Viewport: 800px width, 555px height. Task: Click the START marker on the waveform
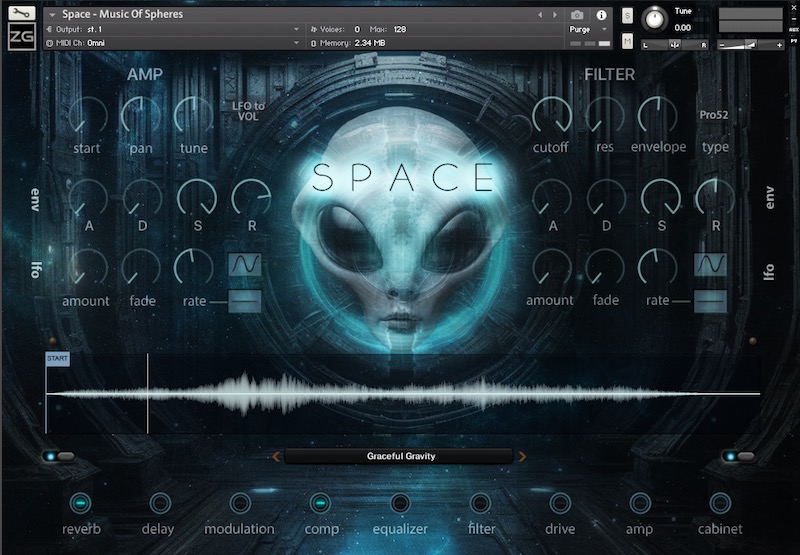57,359
